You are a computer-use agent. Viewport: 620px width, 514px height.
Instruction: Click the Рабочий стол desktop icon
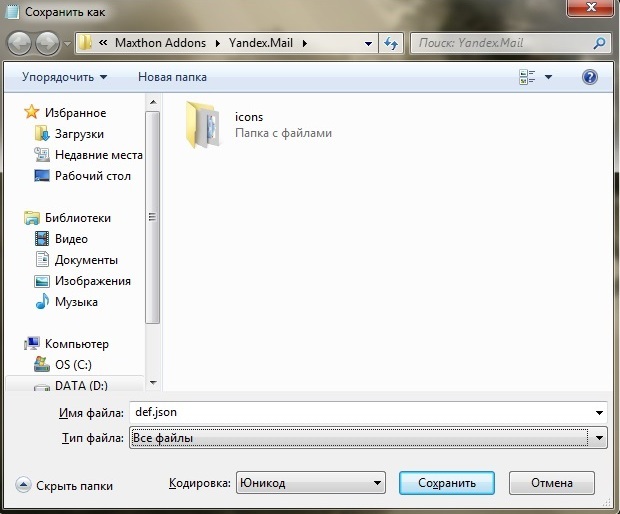(x=42, y=176)
